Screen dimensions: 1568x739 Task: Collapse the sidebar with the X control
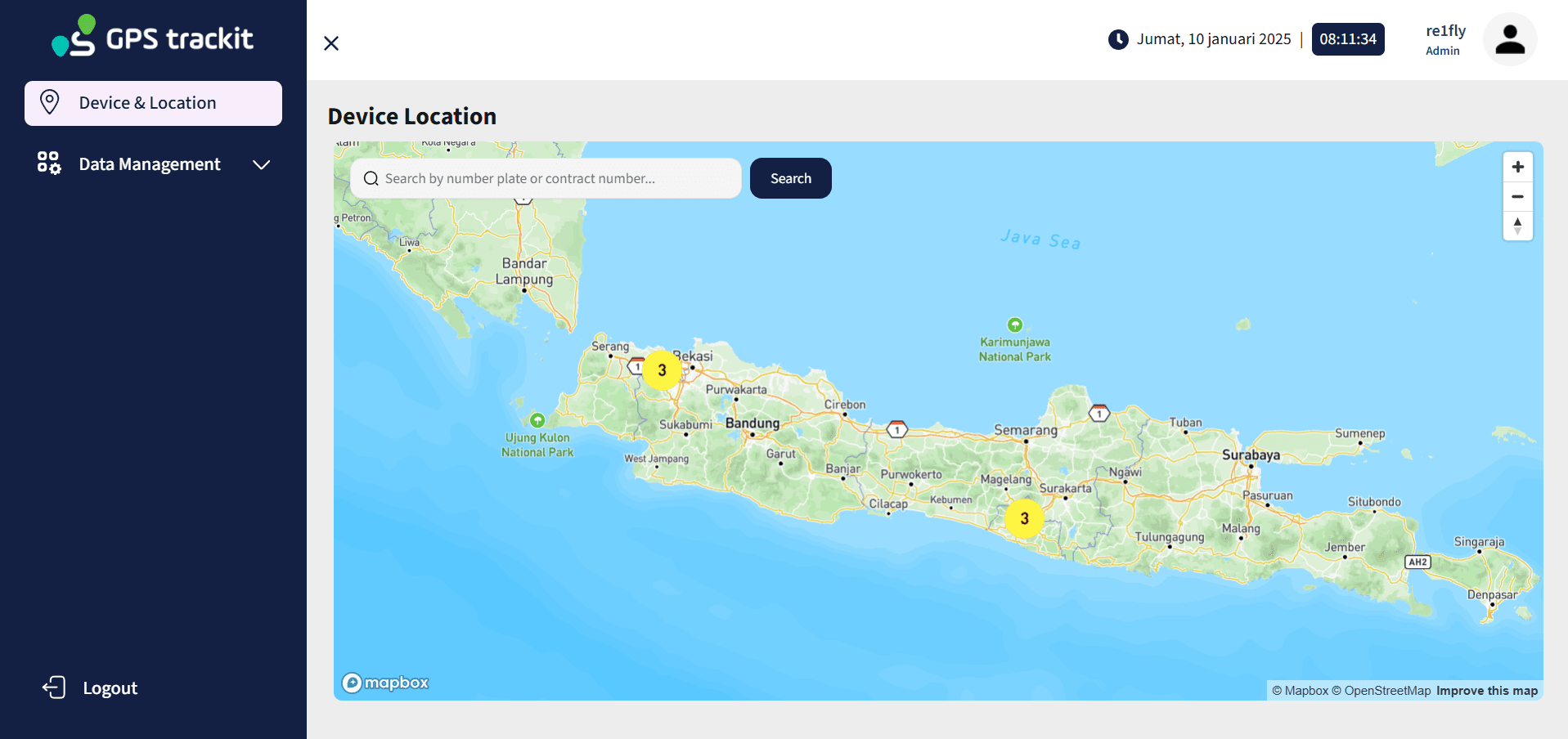[x=331, y=43]
